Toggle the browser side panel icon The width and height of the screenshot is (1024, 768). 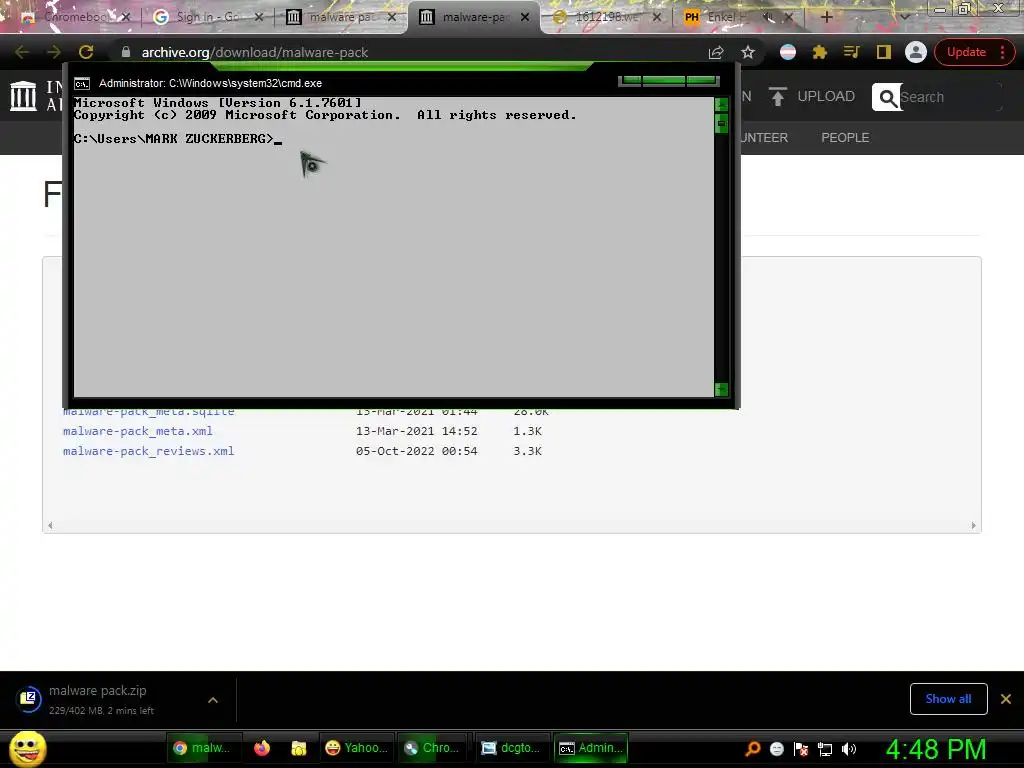(883, 52)
